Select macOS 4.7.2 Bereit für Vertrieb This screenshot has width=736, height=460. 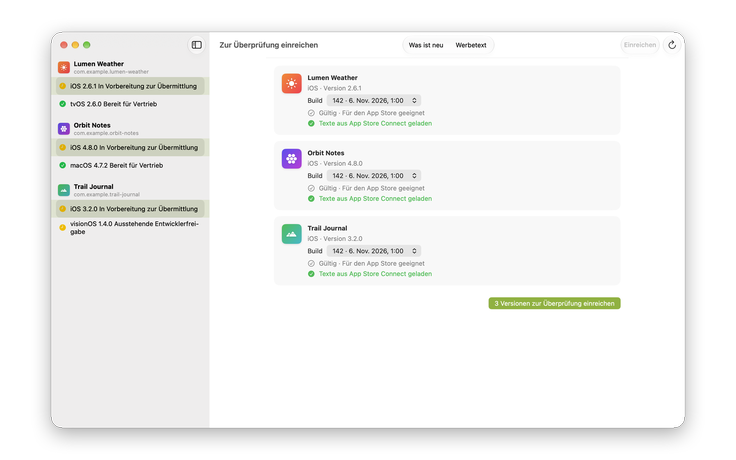pos(130,165)
